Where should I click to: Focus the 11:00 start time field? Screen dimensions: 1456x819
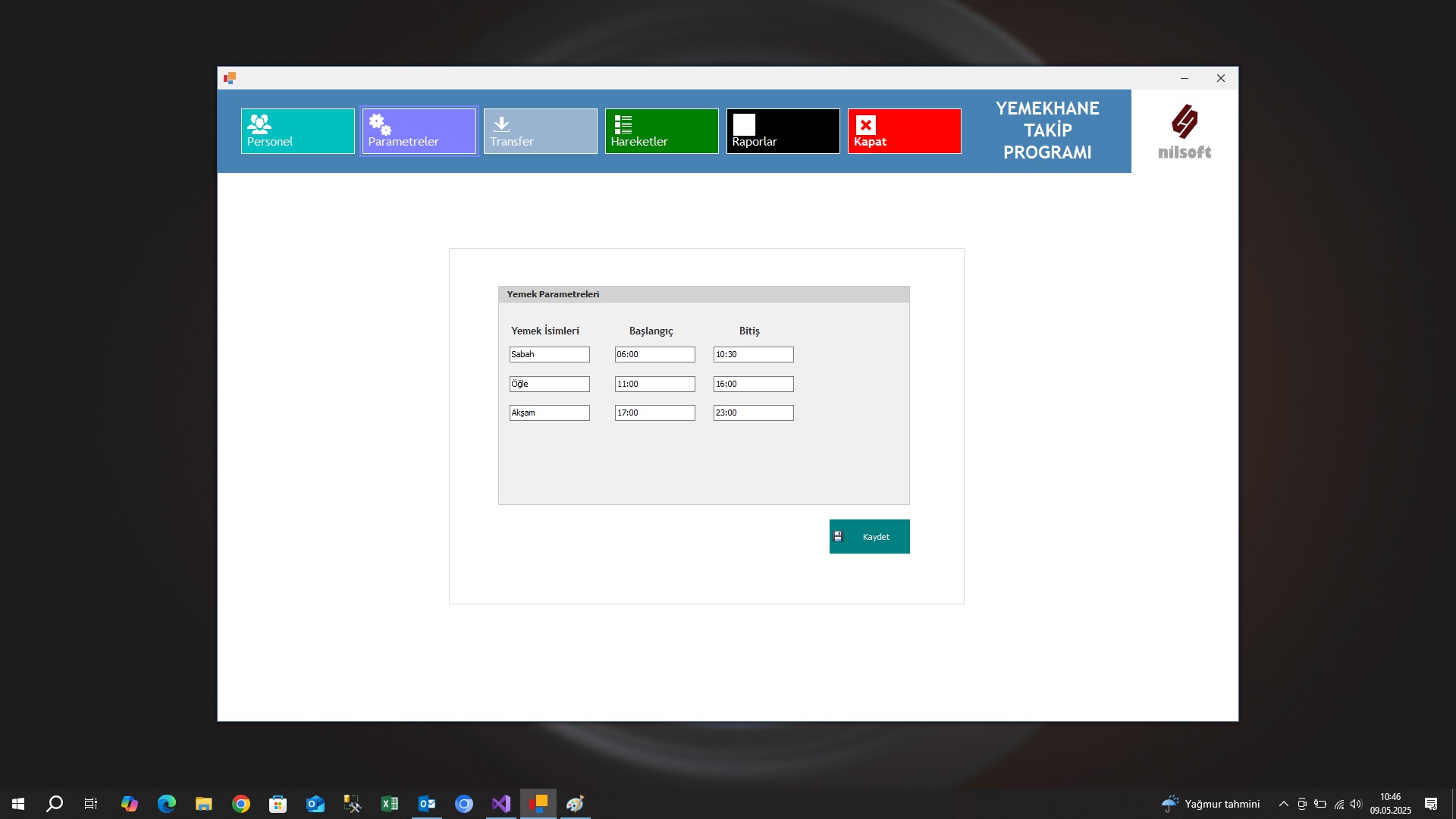(654, 384)
